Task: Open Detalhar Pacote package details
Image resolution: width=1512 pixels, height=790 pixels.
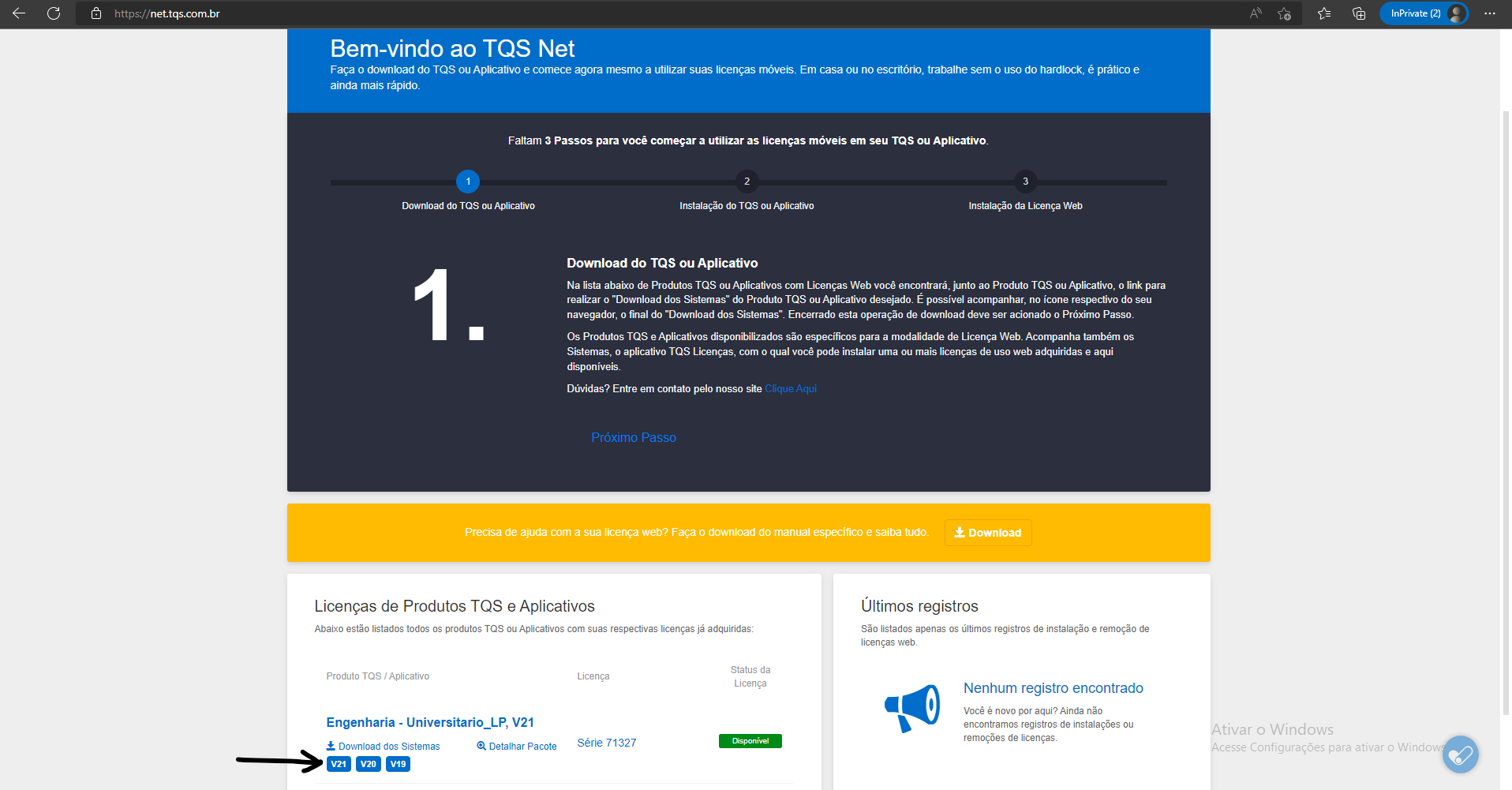Action: (517, 746)
